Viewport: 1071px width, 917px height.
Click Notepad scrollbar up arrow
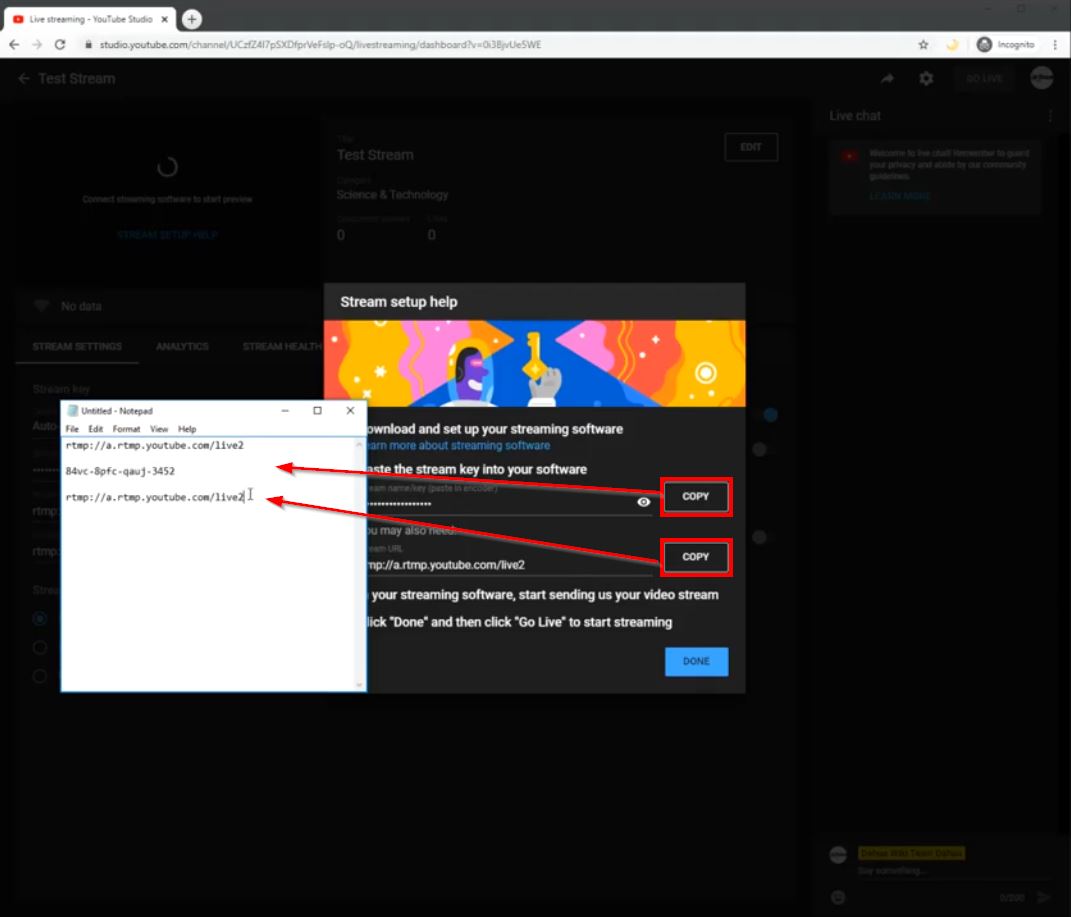point(359,445)
